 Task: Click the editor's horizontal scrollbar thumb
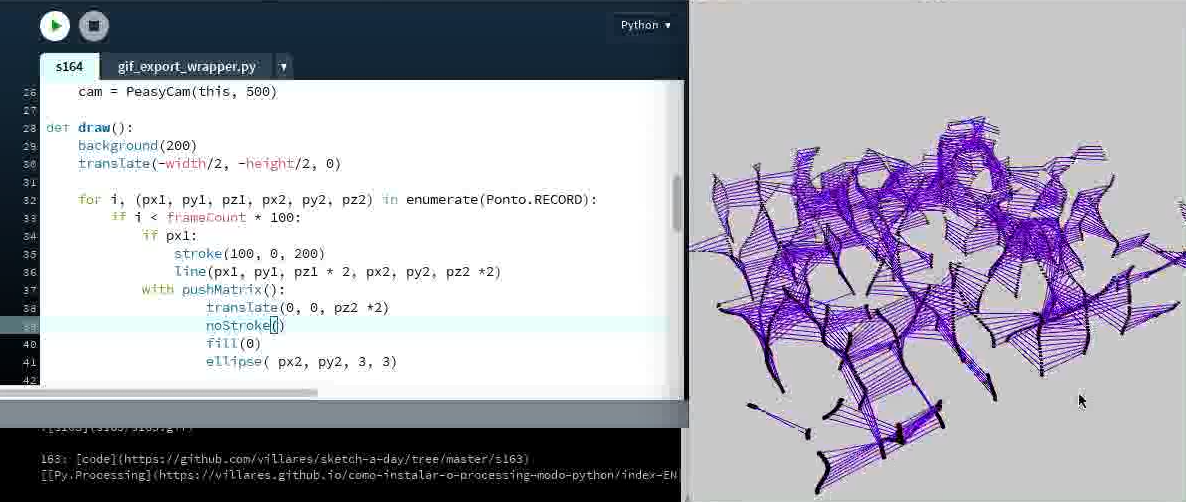pos(160,392)
